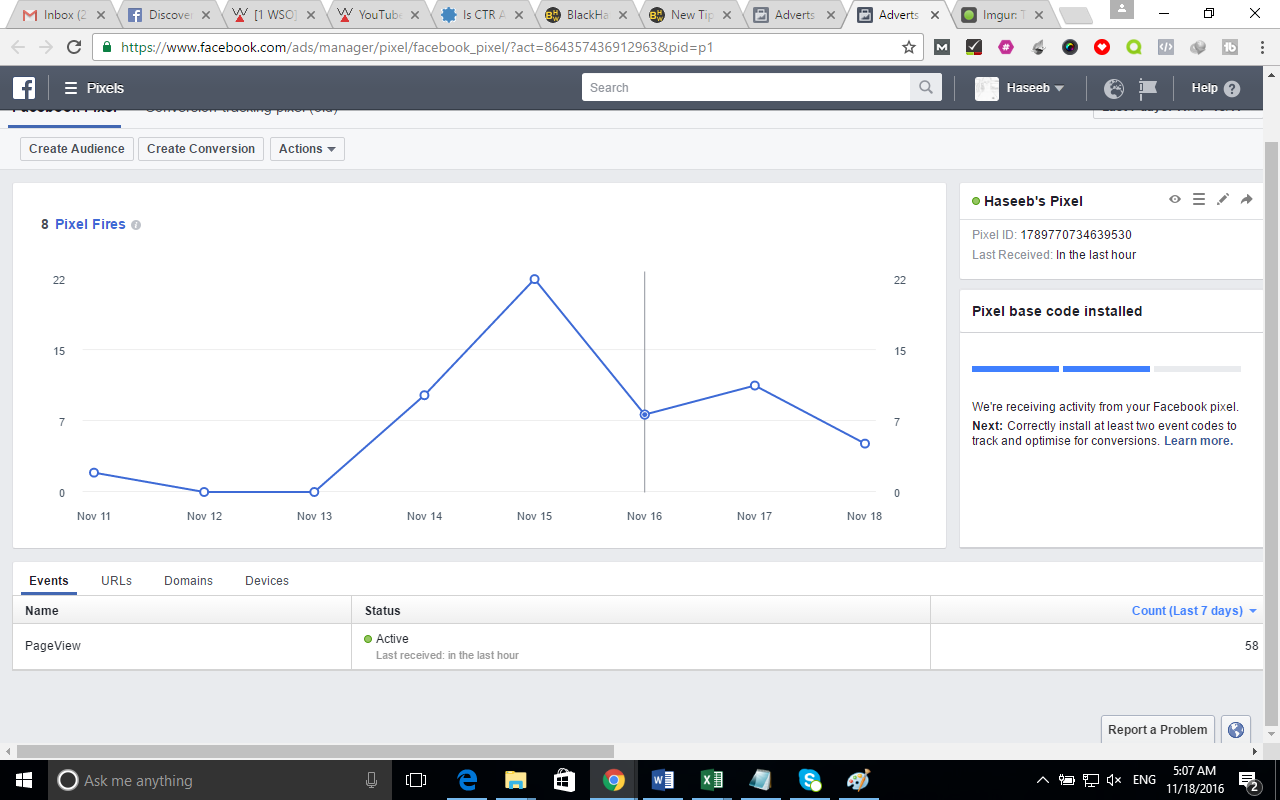
Task: Click the Nov 15 data point at 22
Action: click(535, 279)
